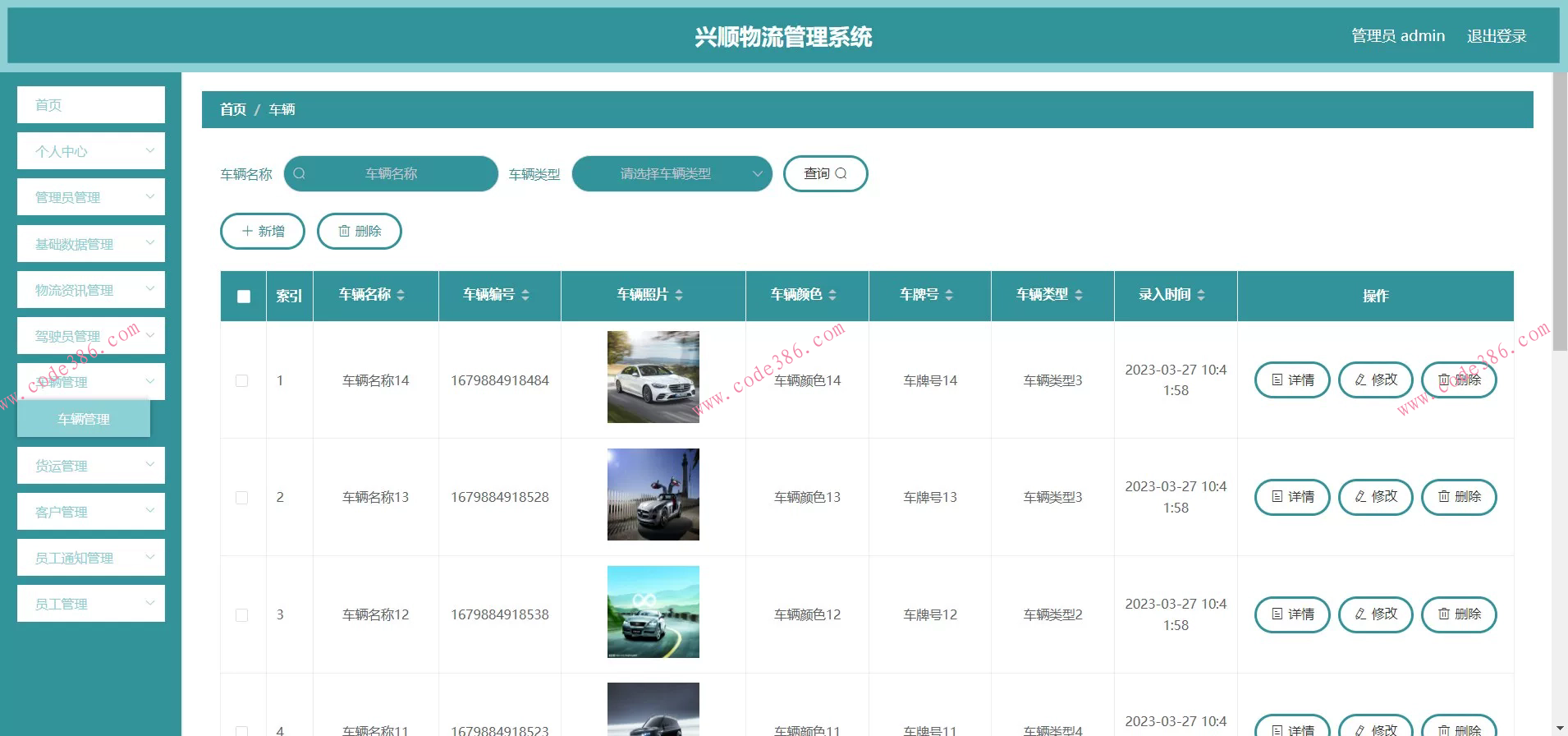Click 修改 for 车辆名称14

1376,379
